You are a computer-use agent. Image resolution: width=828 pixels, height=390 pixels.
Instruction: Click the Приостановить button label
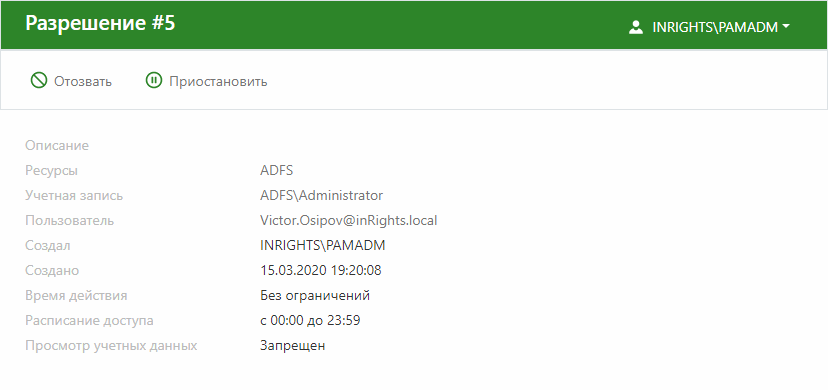click(218, 82)
